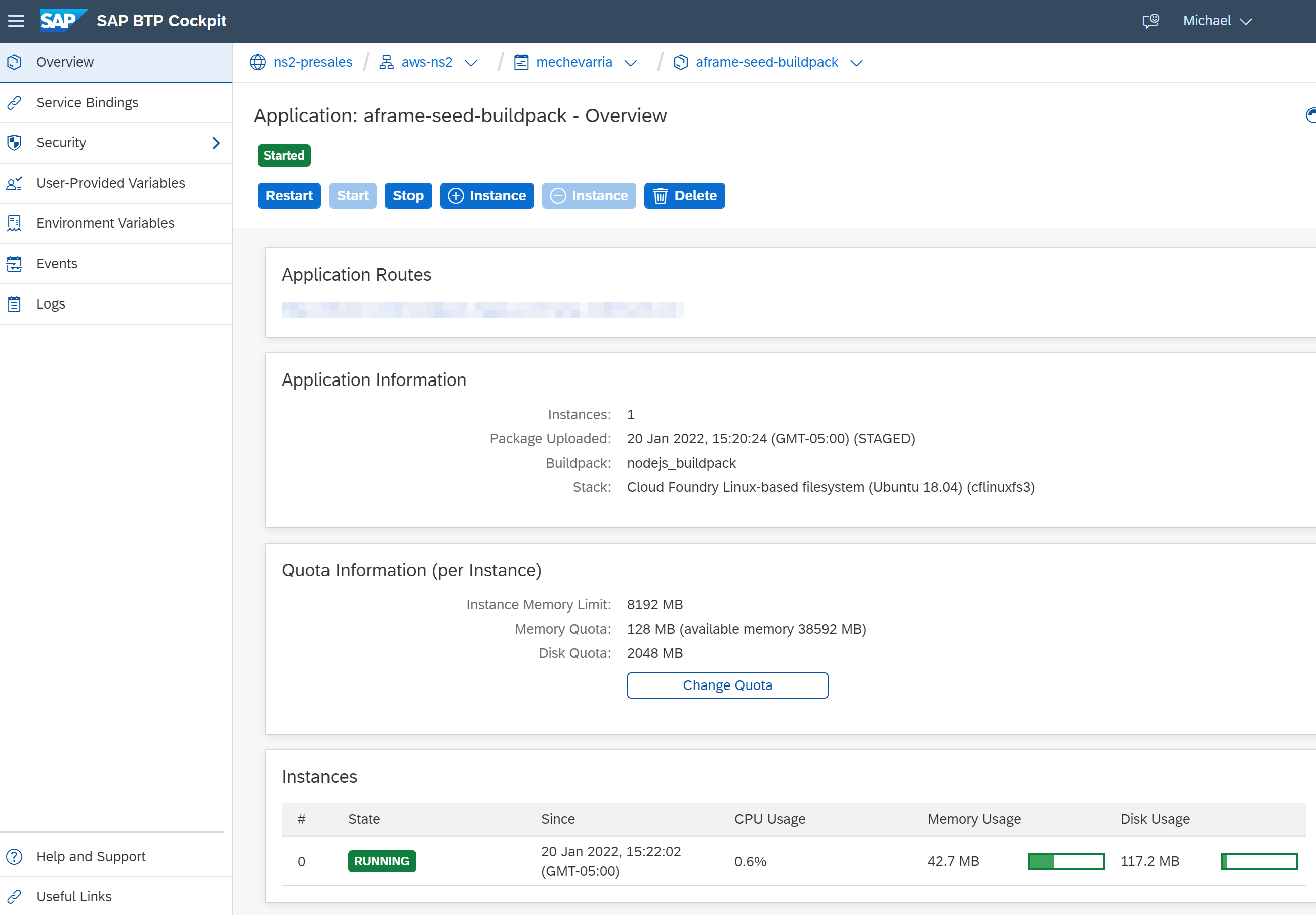Click the Memory Usage progress bar
This screenshot has height=915, width=1316.
click(1065, 861)
